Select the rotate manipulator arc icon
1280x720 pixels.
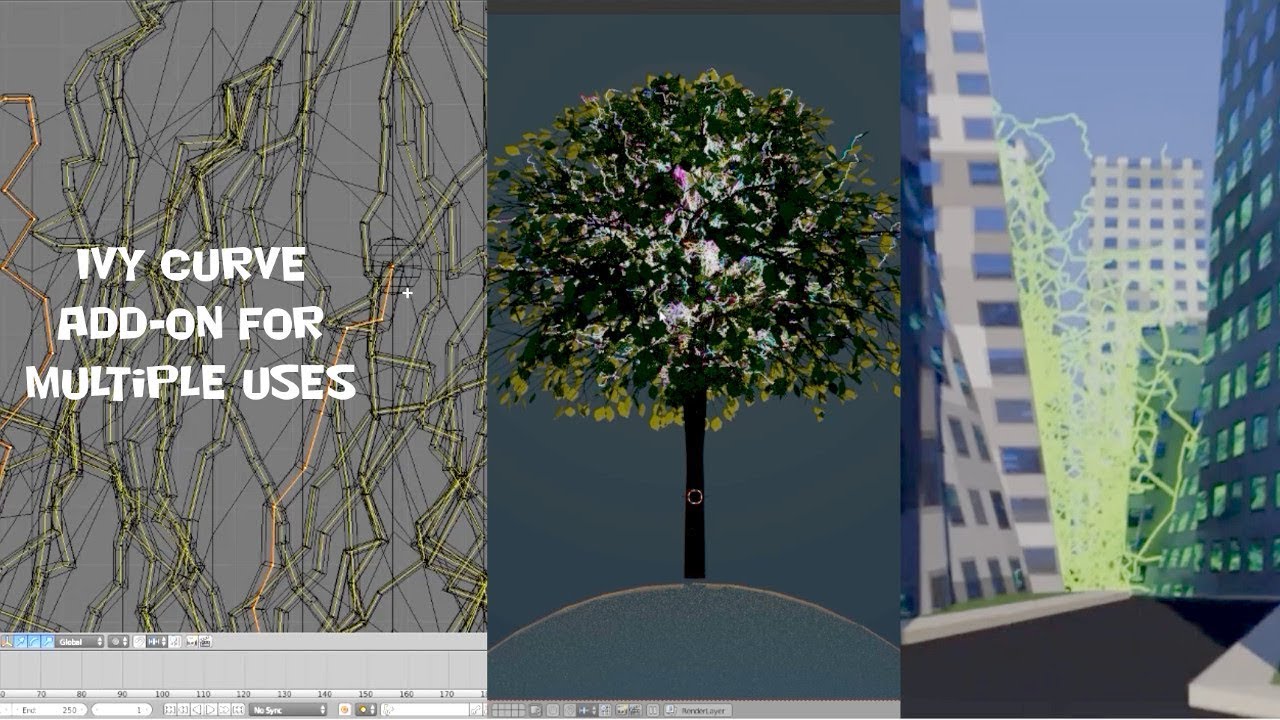pyautogui.click(x=34, y=641)
